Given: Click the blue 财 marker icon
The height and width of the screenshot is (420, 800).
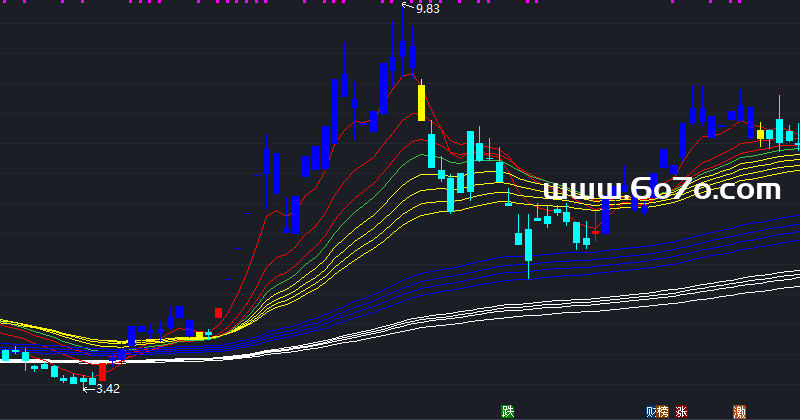Looking at the screenshot, I should (652, 411).
